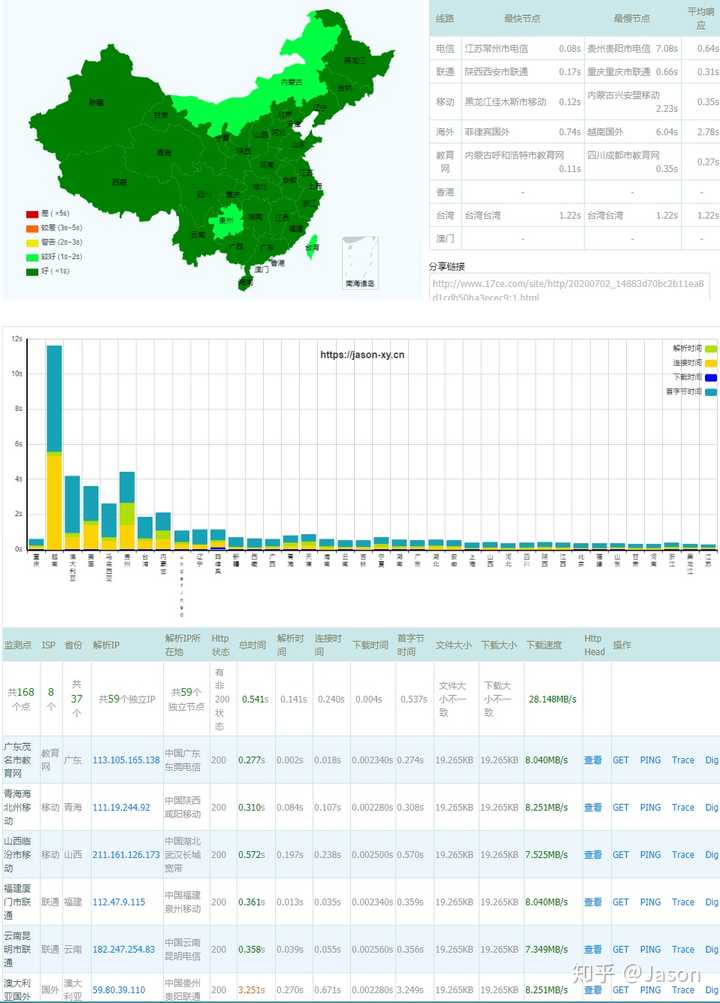720x1003 pixels.
Task: Click the red 差 (>5s) legend swatch
Action: point(32,213)
